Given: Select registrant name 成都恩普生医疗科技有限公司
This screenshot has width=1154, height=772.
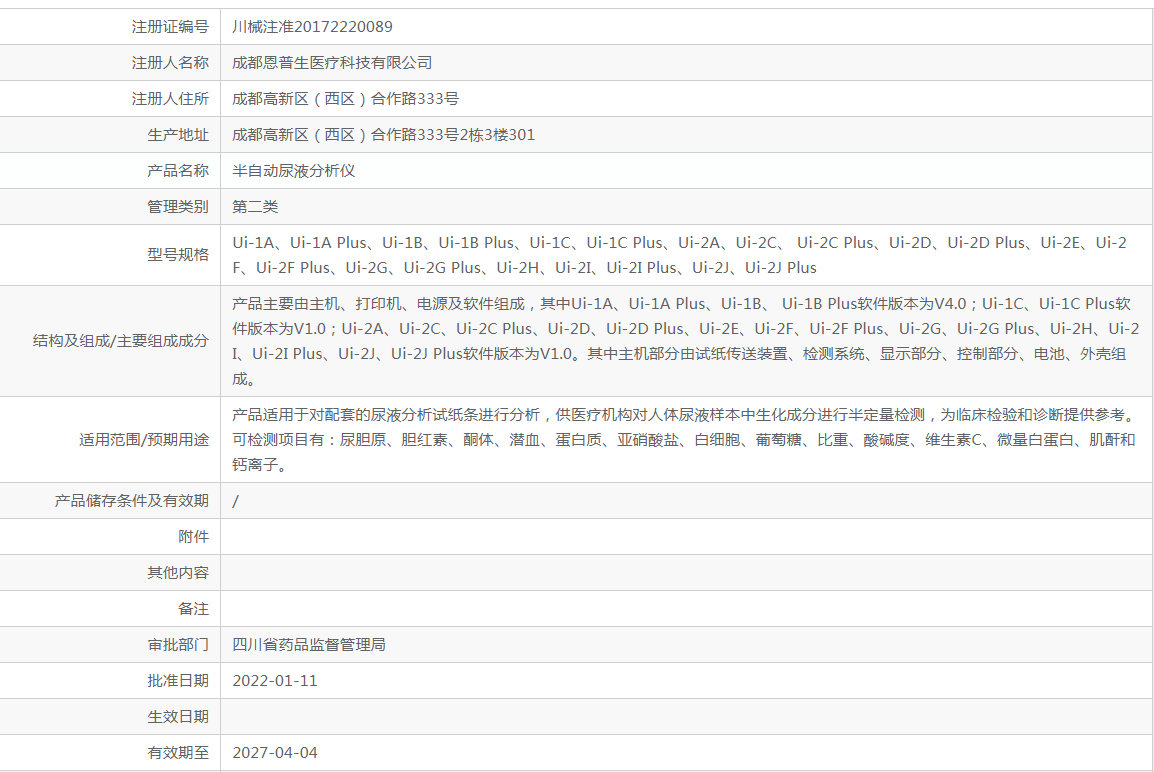Looking at the screenshot, I should (332, 63).
